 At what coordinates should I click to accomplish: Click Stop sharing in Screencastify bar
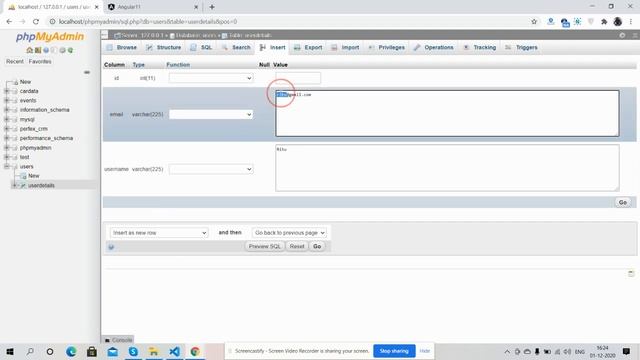point(394,351)
